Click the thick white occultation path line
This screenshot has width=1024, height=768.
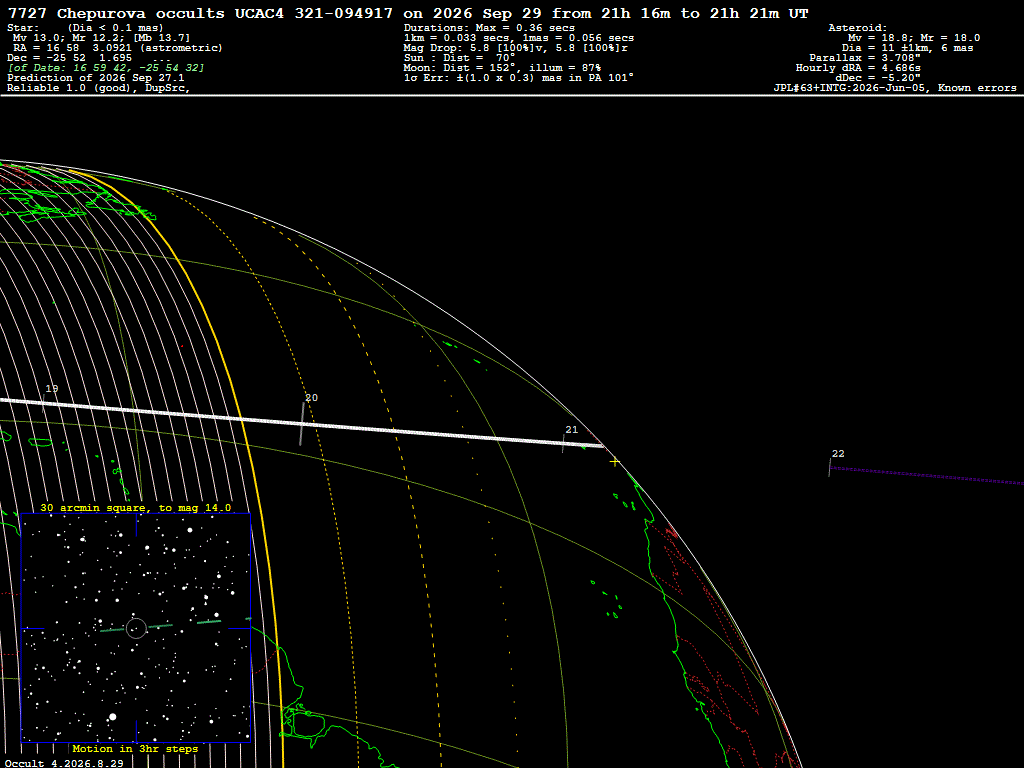click(300, 422)
